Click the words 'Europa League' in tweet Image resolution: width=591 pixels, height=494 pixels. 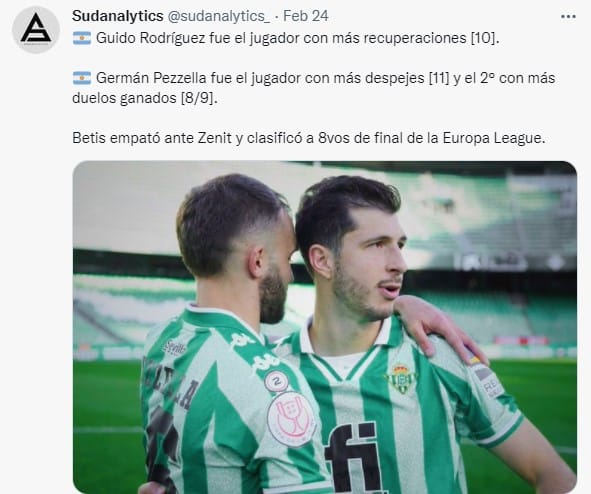493,138
